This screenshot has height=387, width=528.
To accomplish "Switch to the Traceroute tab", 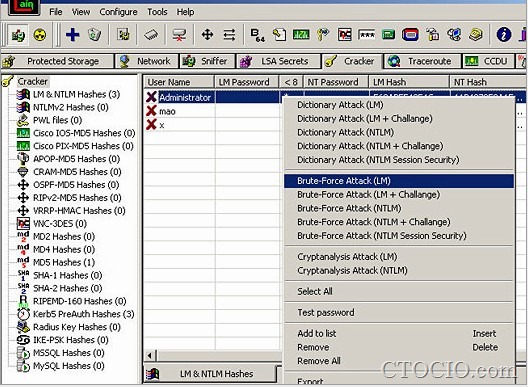I will click(x=422, y=61).
